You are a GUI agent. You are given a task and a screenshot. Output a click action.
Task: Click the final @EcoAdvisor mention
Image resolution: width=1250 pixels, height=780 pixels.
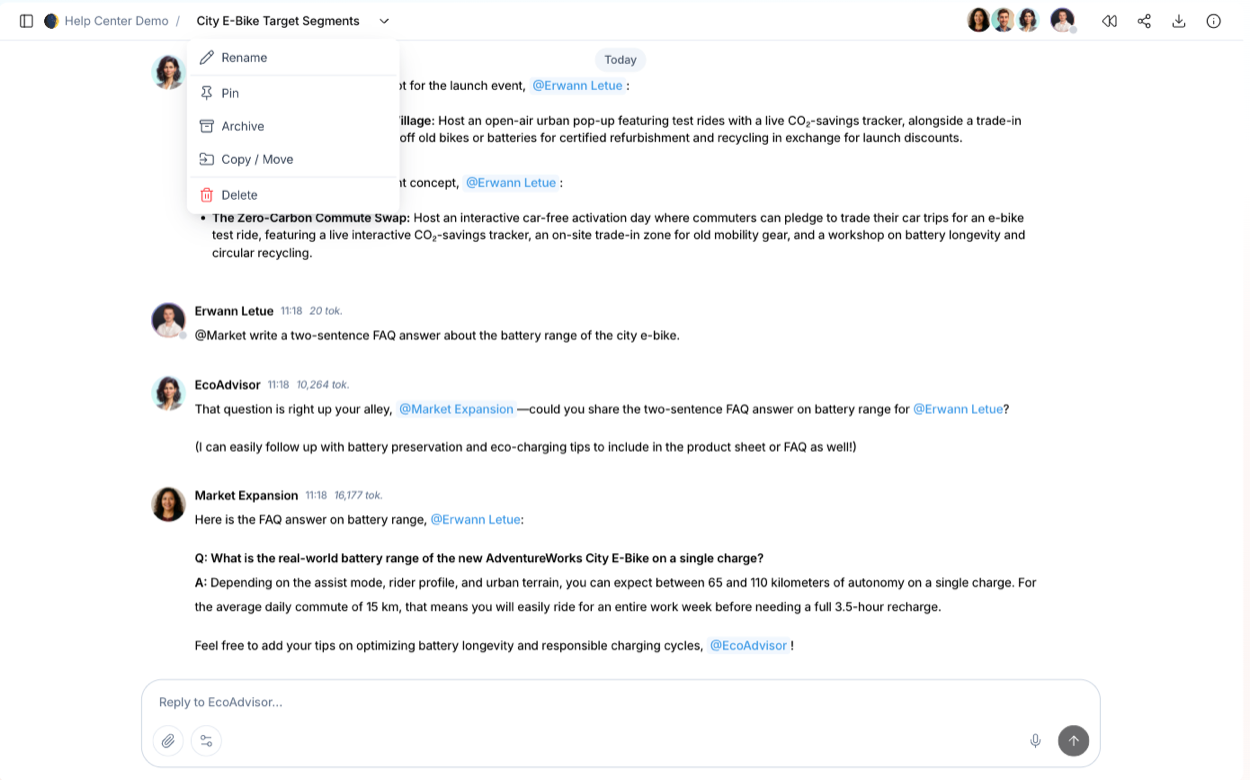(748, 646)
